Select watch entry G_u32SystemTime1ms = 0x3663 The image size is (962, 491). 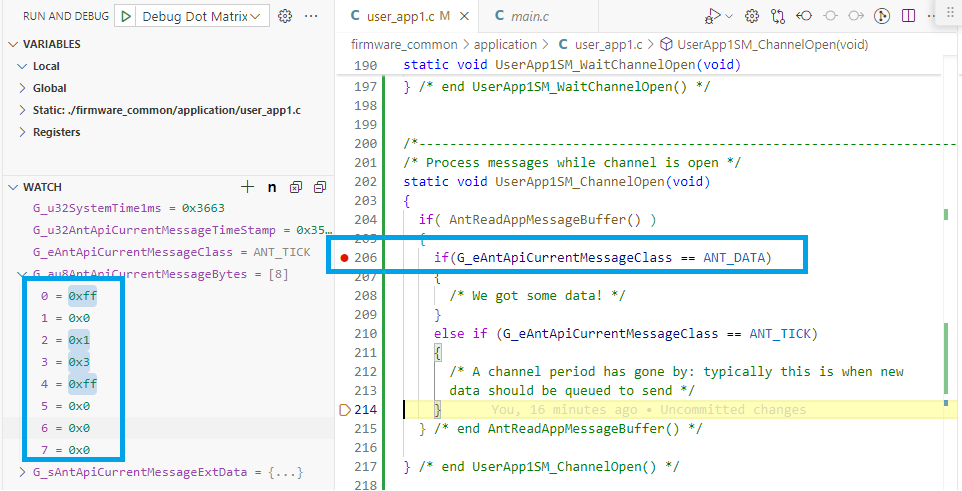coord(129,209)
